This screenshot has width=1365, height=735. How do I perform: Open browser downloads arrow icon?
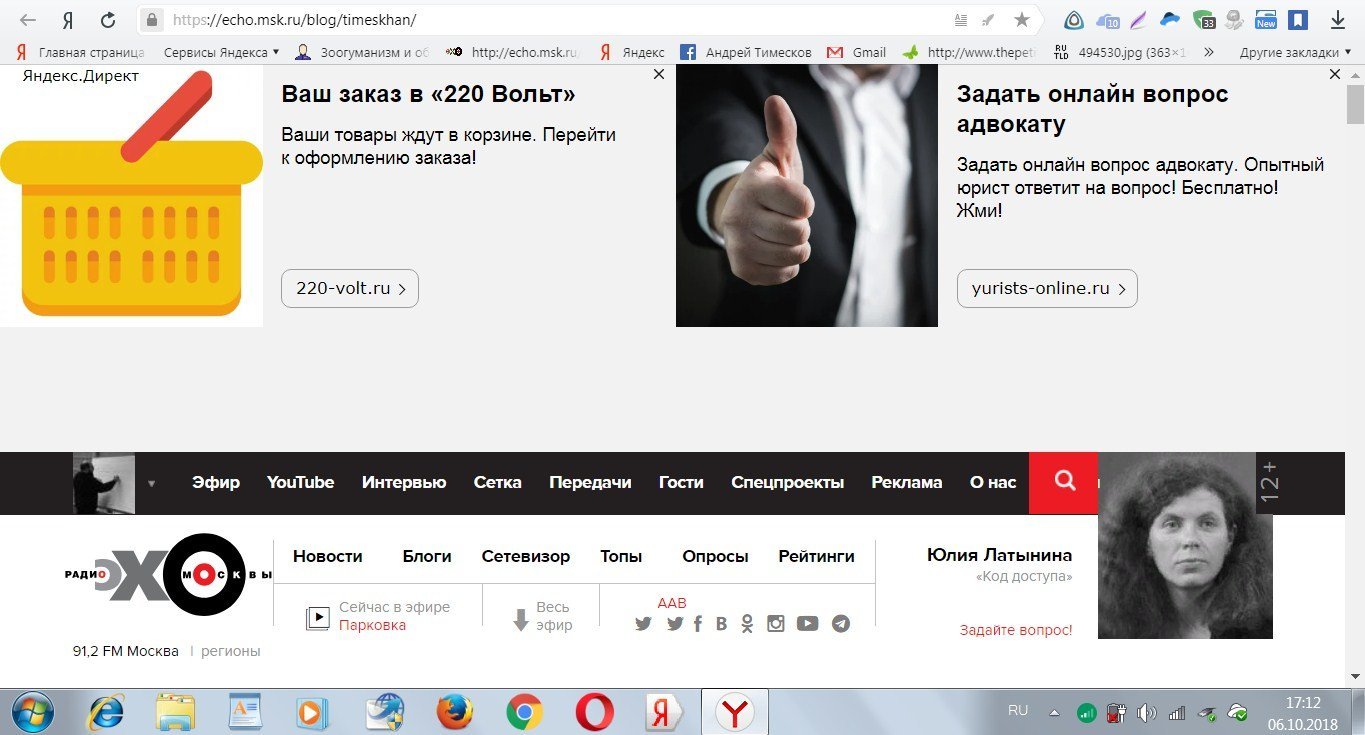coord(1338,20)
